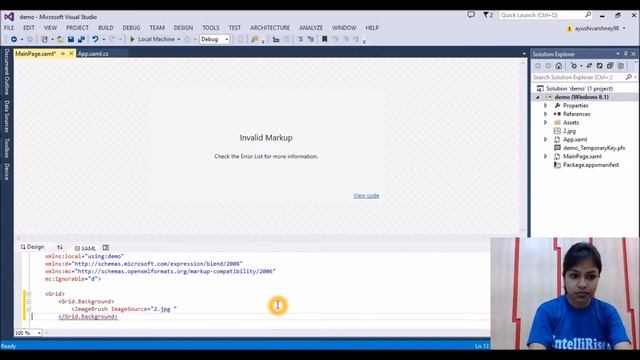This screenshot has height=360, width=640.
Task: Click the Open File folder icon
Action: coord(60,39)
